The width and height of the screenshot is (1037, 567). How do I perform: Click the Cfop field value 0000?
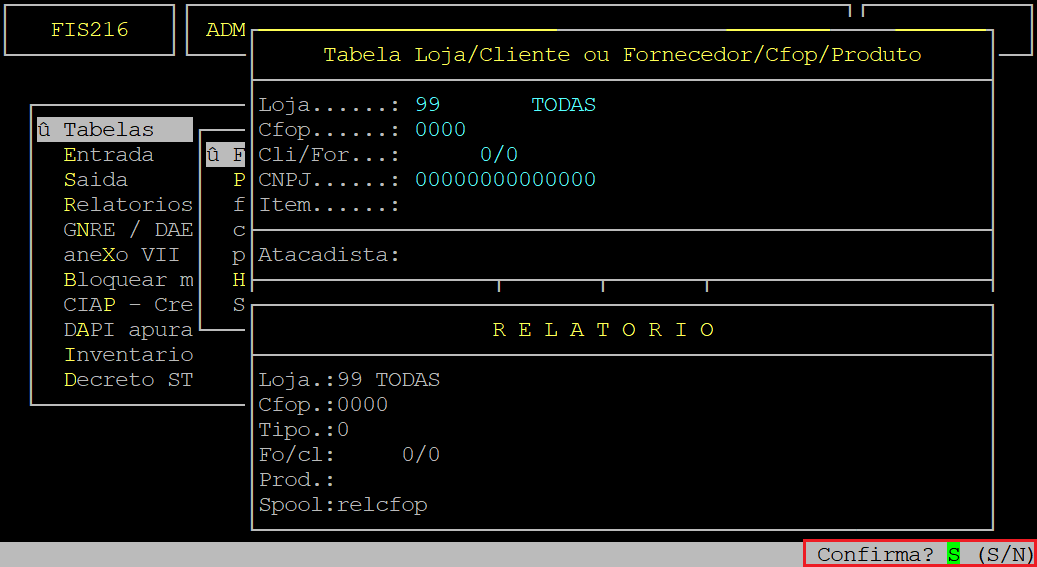440,130
